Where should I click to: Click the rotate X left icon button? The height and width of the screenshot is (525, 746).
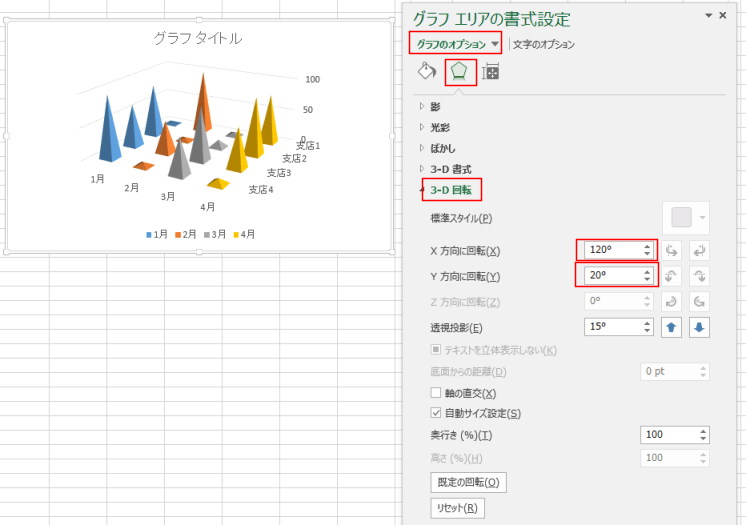pos(674,250)
